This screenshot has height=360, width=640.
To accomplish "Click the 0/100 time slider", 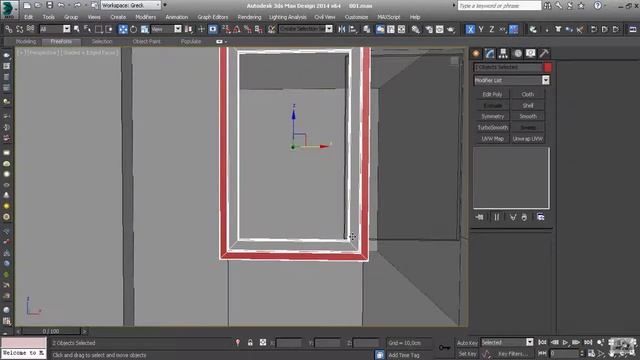I will [51, 331].
